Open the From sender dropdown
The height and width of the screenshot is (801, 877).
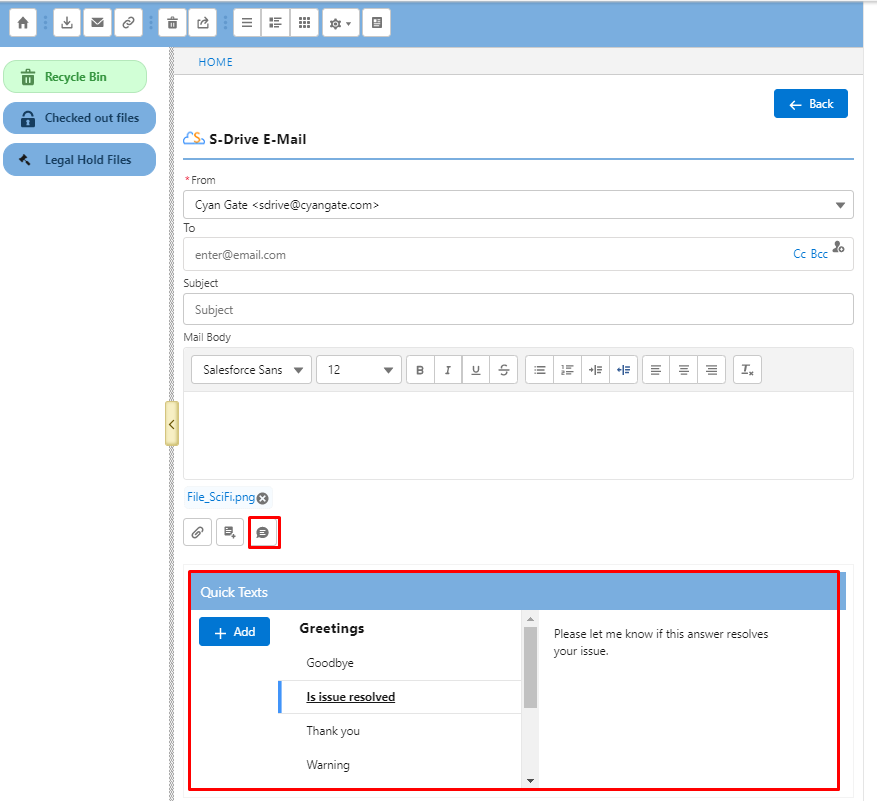click(518, 205)
